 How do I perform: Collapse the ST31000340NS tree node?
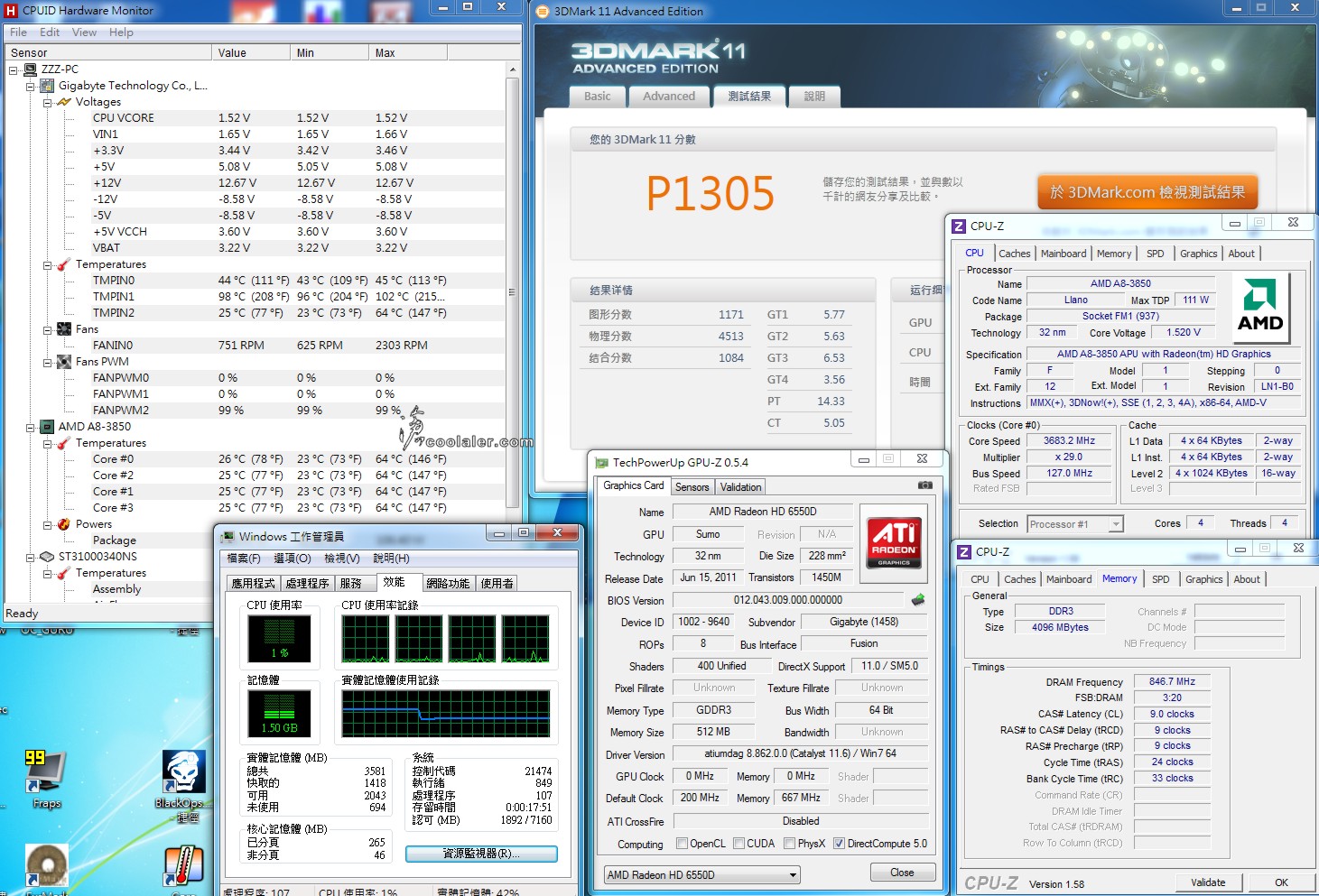click(x=30, y=557)
